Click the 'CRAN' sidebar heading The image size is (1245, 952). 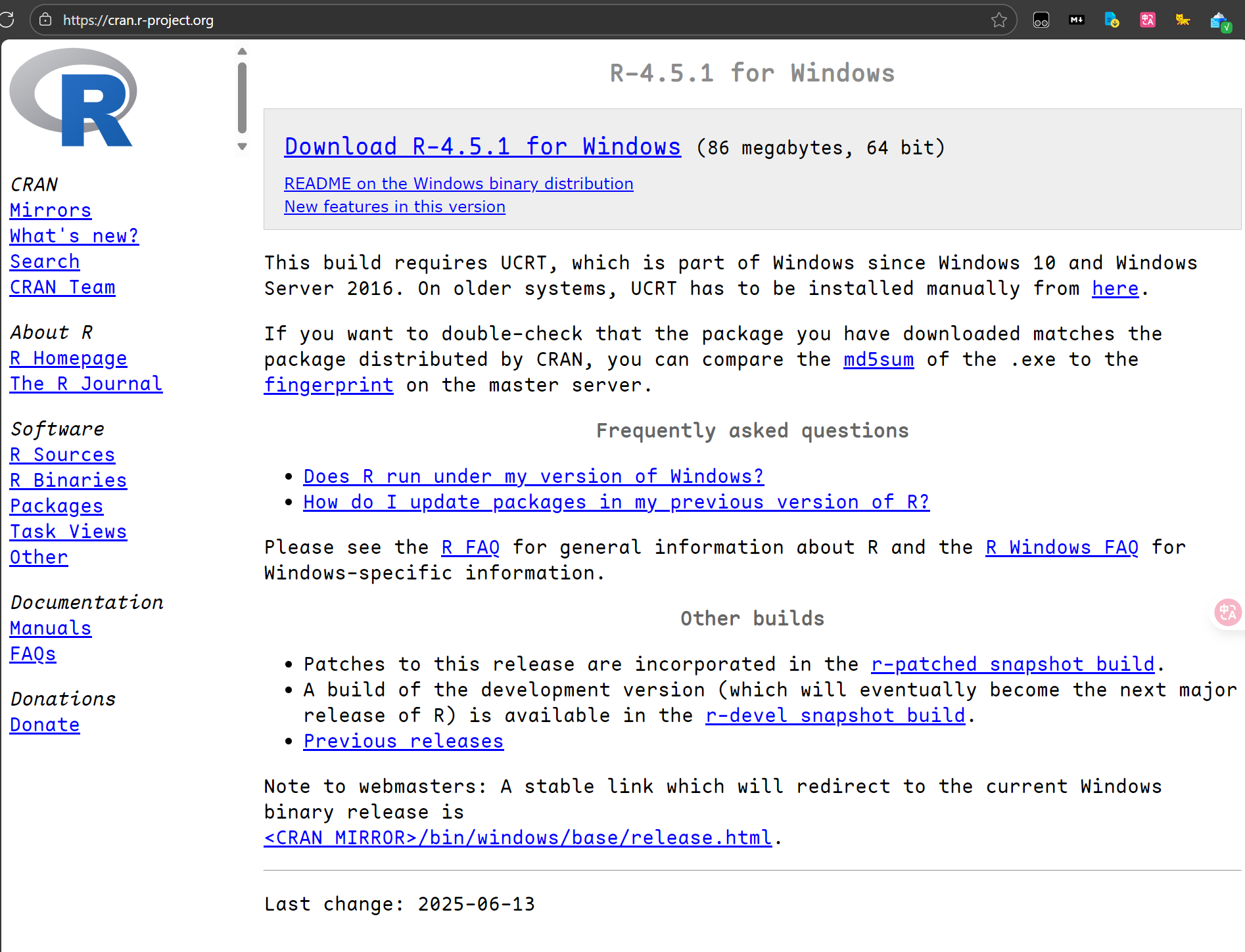(34, 185)
